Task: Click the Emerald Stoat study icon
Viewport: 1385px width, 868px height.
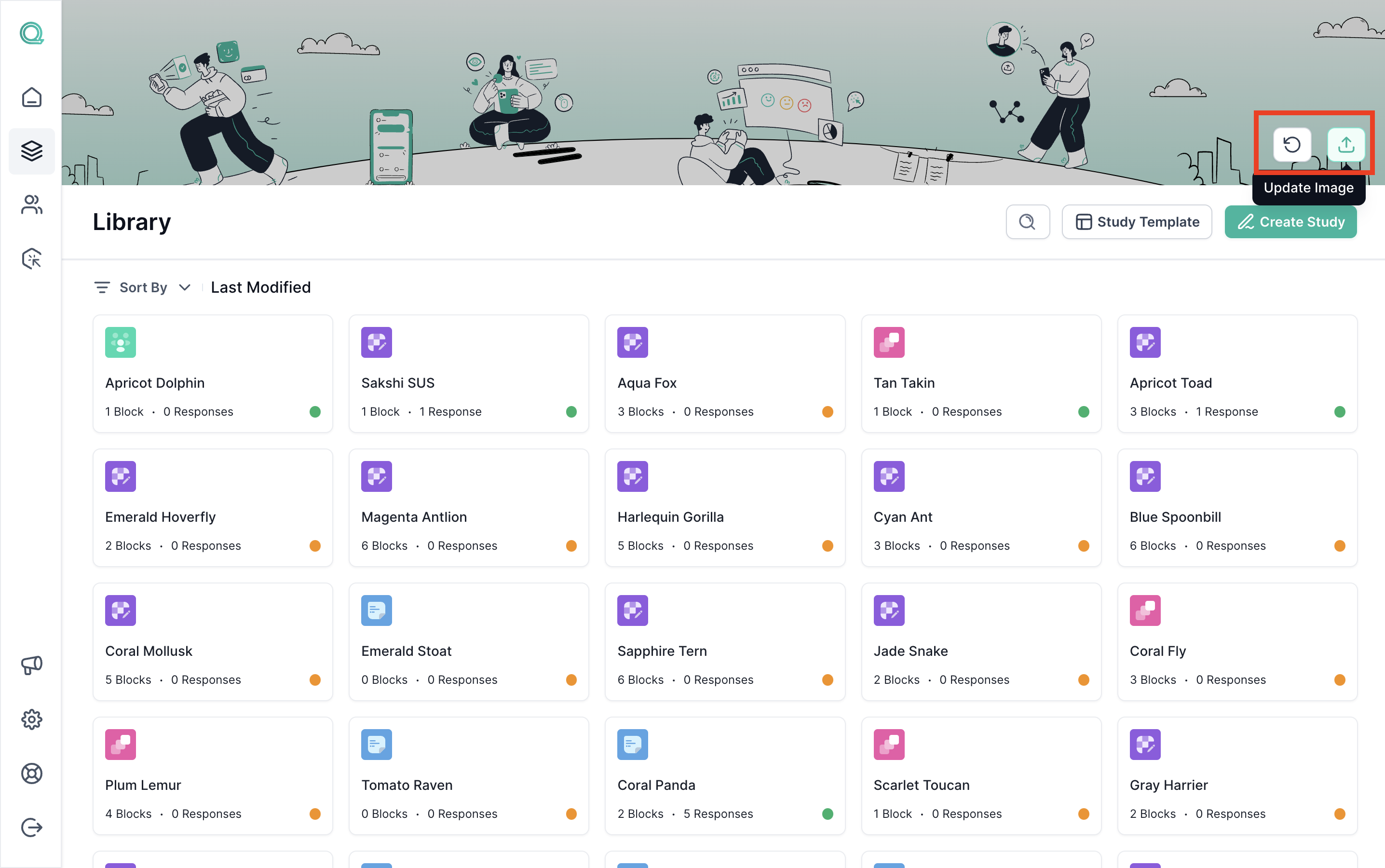Action: coord(377,610)
